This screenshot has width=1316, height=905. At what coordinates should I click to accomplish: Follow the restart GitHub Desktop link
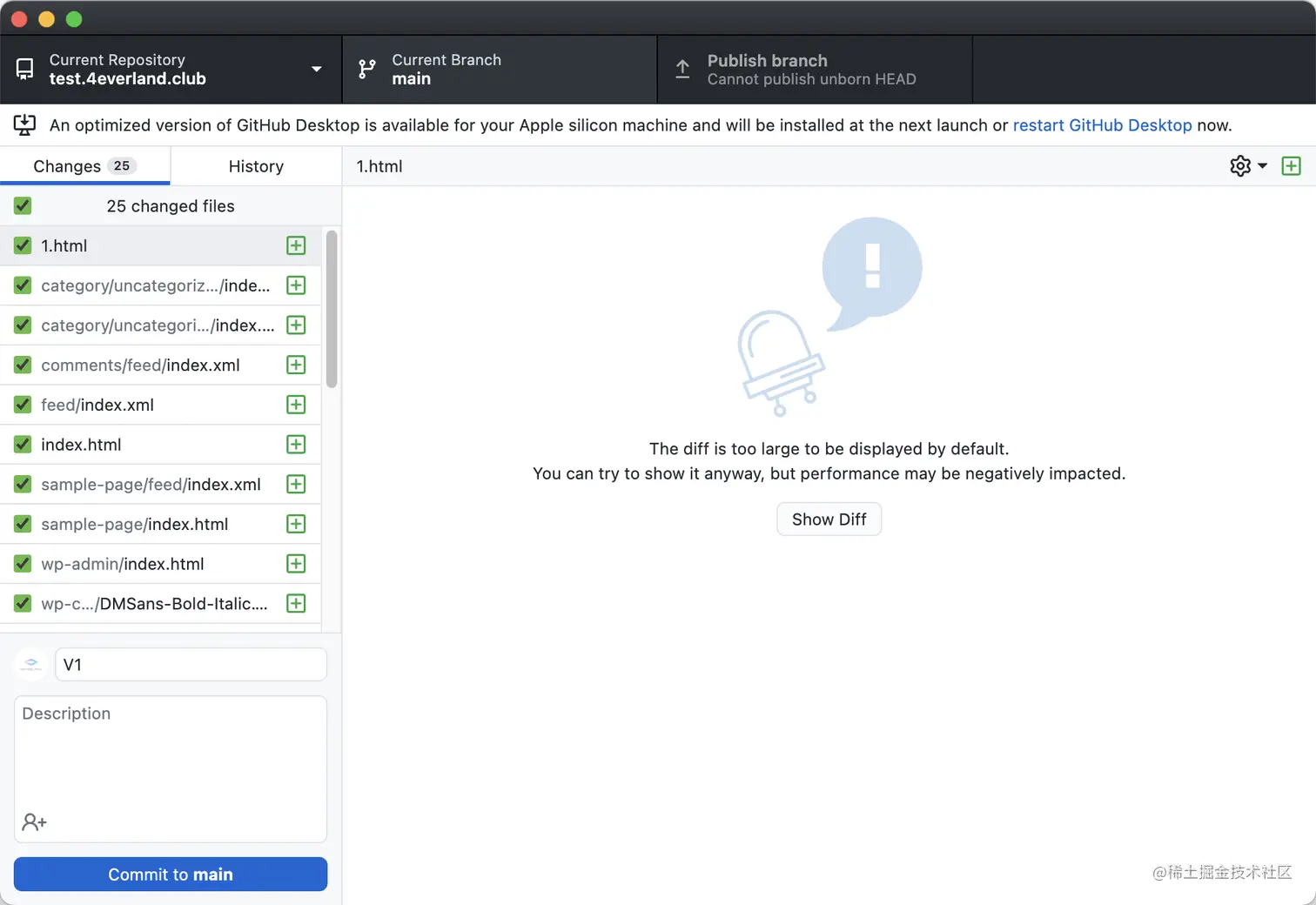[x=1102, y=125]
